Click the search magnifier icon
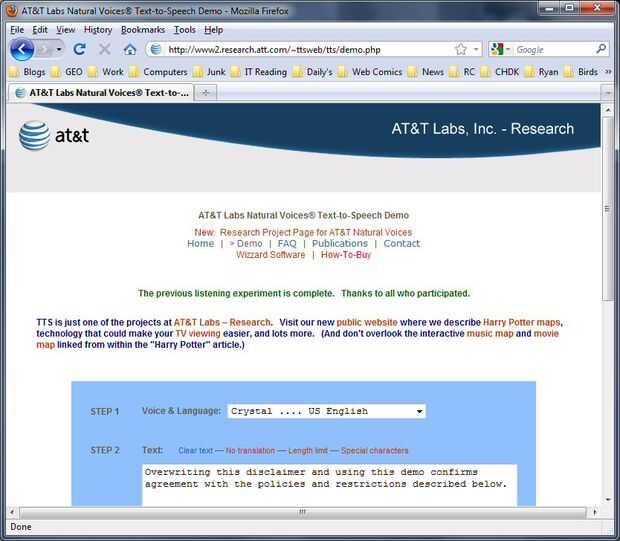The image size is (620, 541). (x=601, y=49)
